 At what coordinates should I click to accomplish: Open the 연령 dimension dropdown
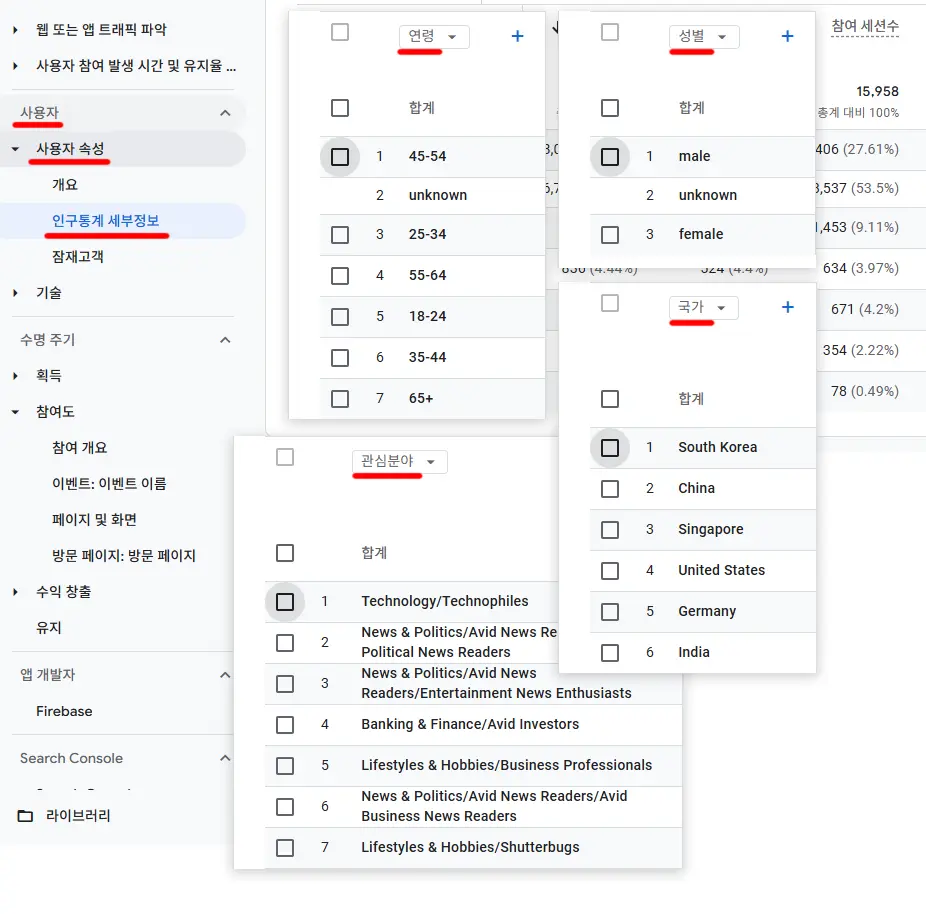coord(434,37)
